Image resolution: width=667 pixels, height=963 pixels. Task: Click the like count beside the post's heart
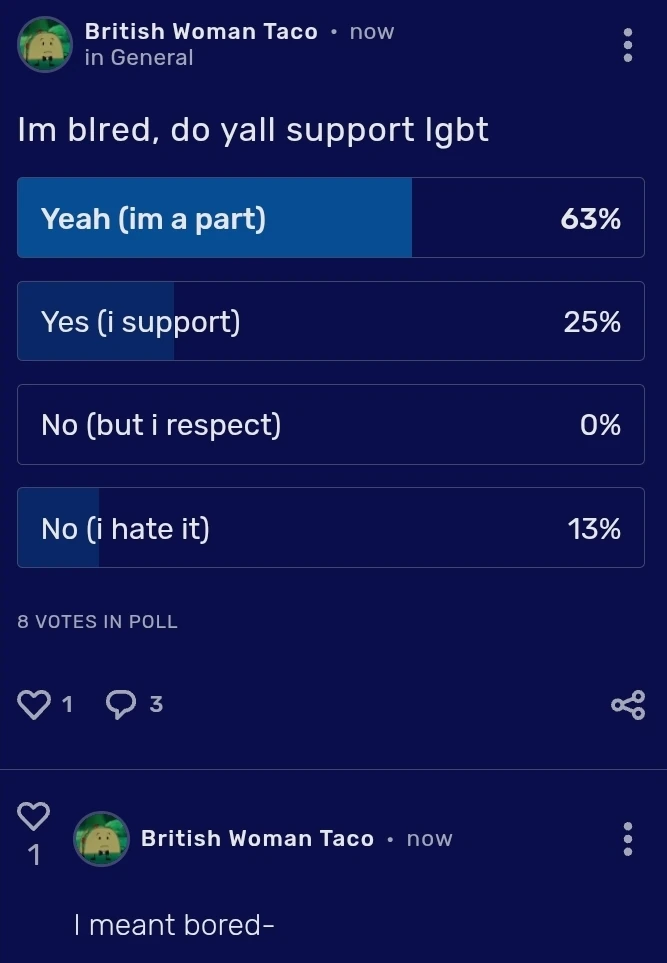67,705
